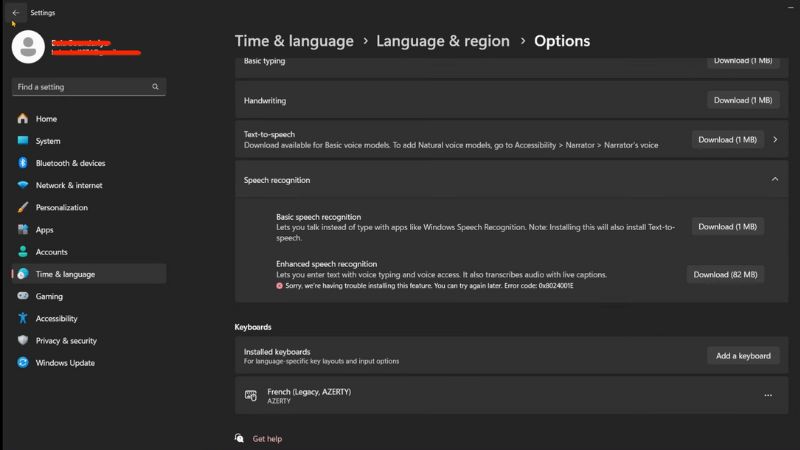The image size is (800, 450).
Task: Select Privacy & security in sidebar
Action: pos(66,341)
